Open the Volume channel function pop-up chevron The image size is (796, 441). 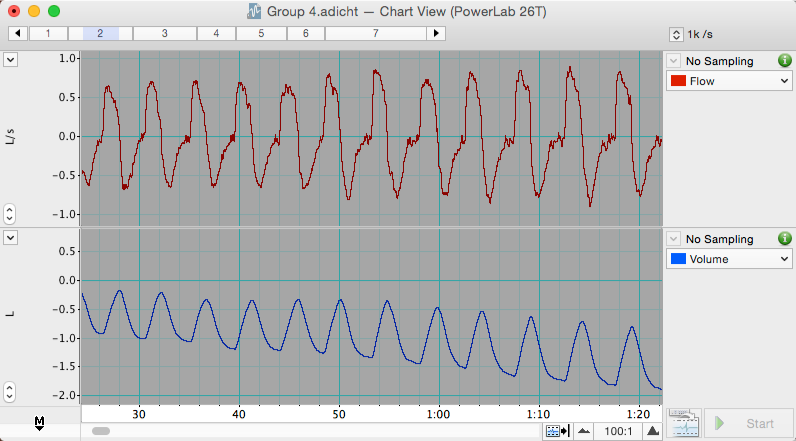coord(11,238)
